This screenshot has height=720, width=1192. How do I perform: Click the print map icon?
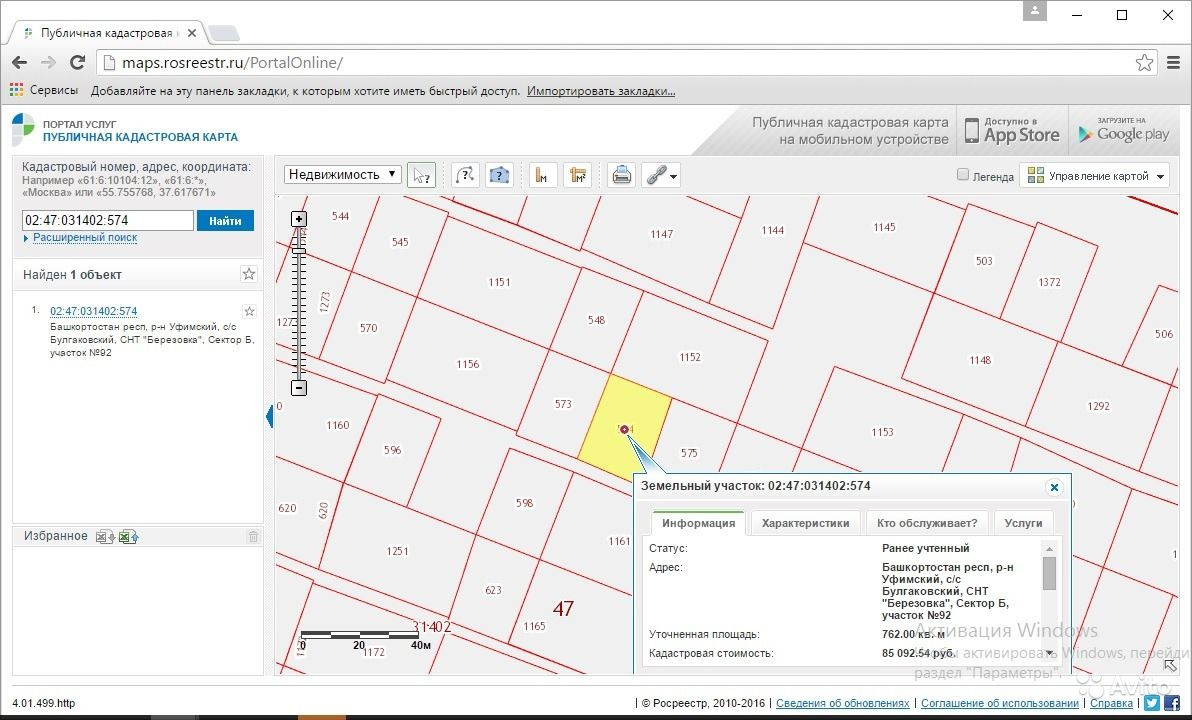[x=621, y=175]
